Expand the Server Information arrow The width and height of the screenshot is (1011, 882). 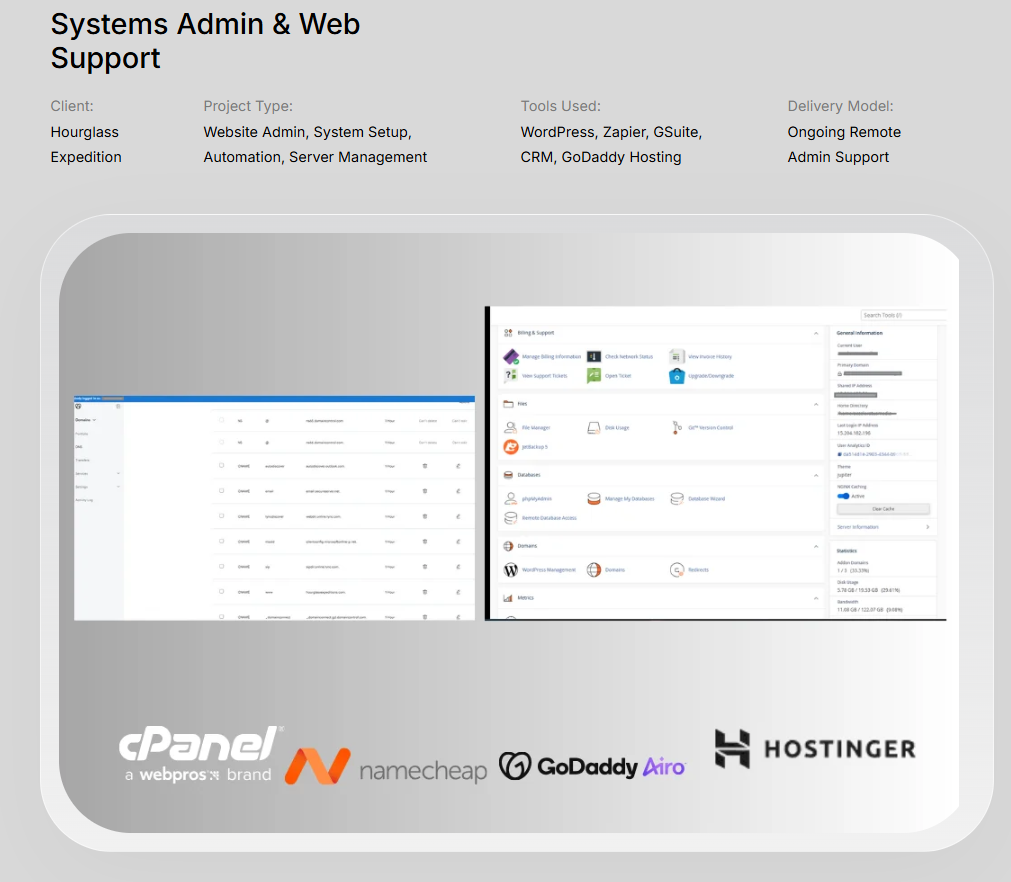pos(928,527)
